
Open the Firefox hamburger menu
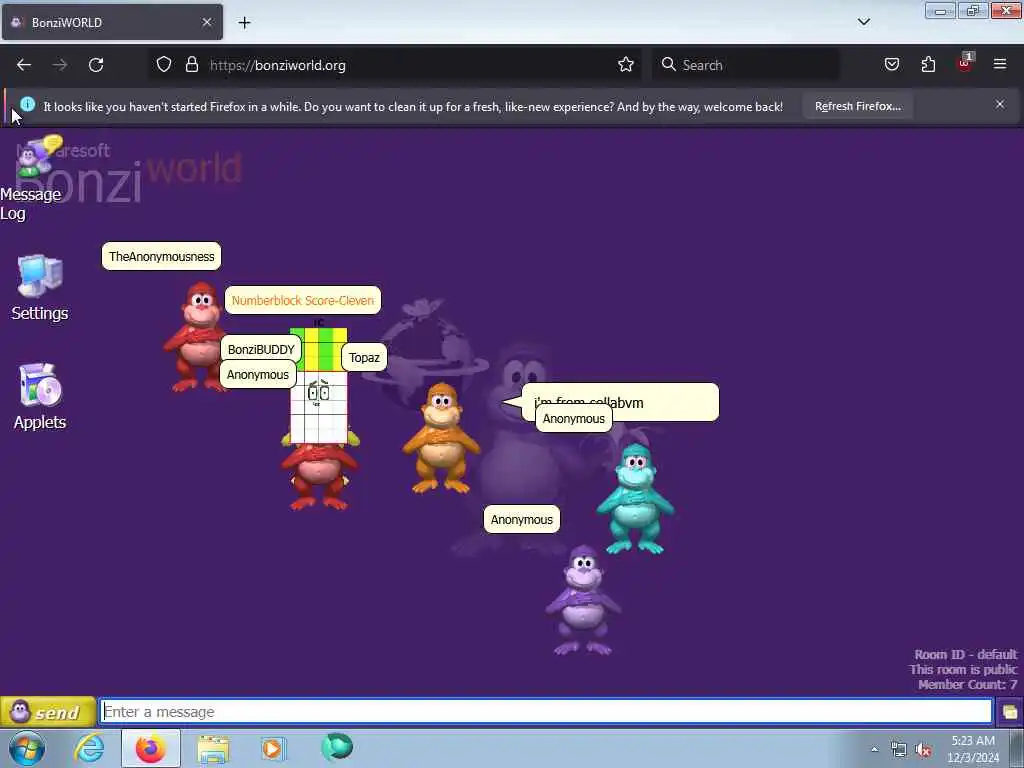point(1000,64)
